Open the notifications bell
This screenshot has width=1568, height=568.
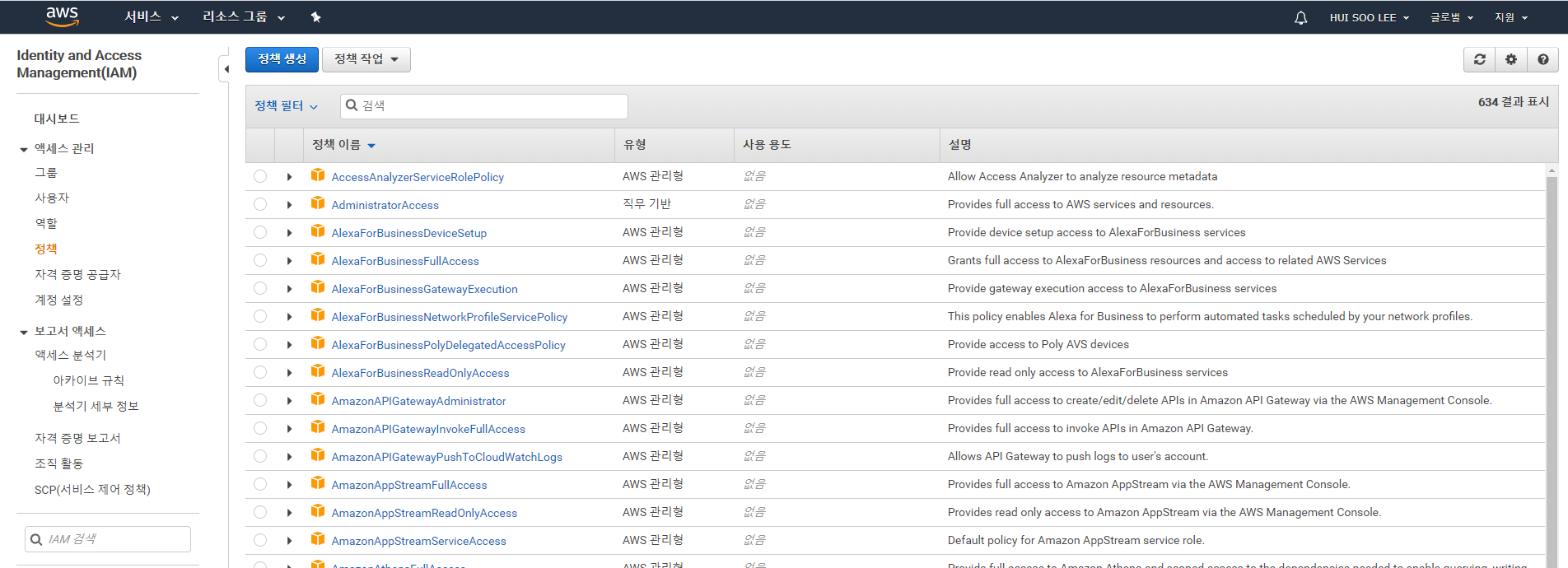(x=1300, y=17)
